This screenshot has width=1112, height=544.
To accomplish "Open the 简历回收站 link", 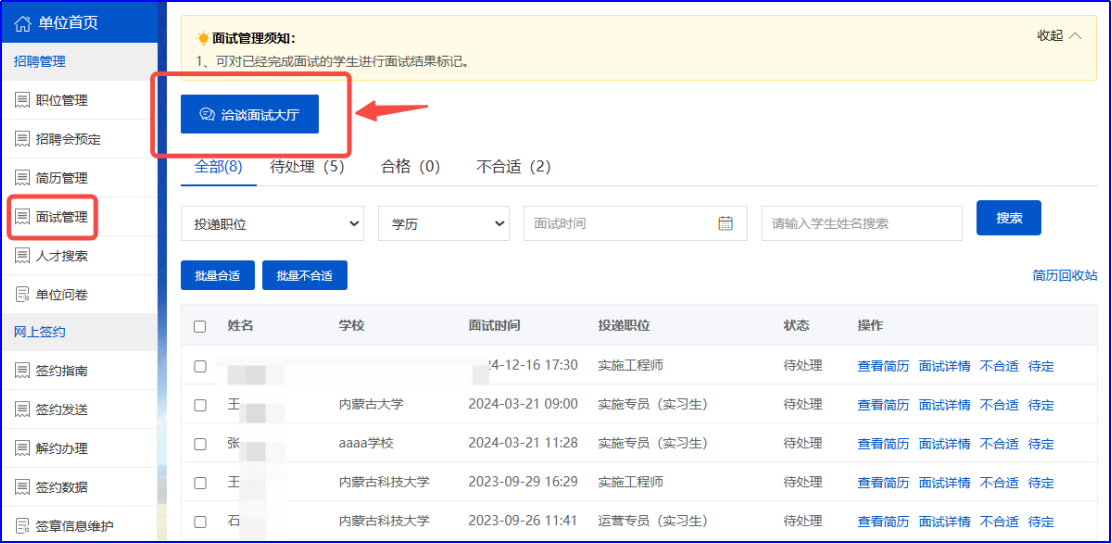I will (x=1064, y=275).
